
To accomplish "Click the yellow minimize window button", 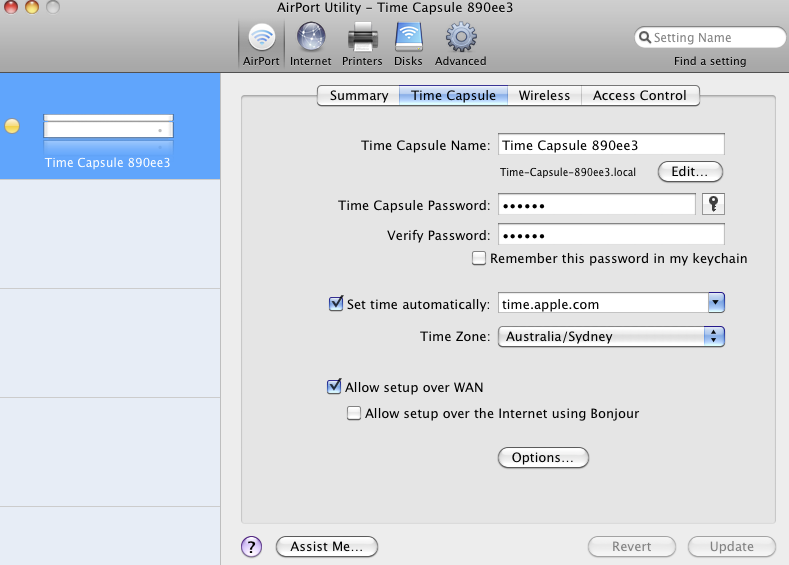I will coord(32,6).
